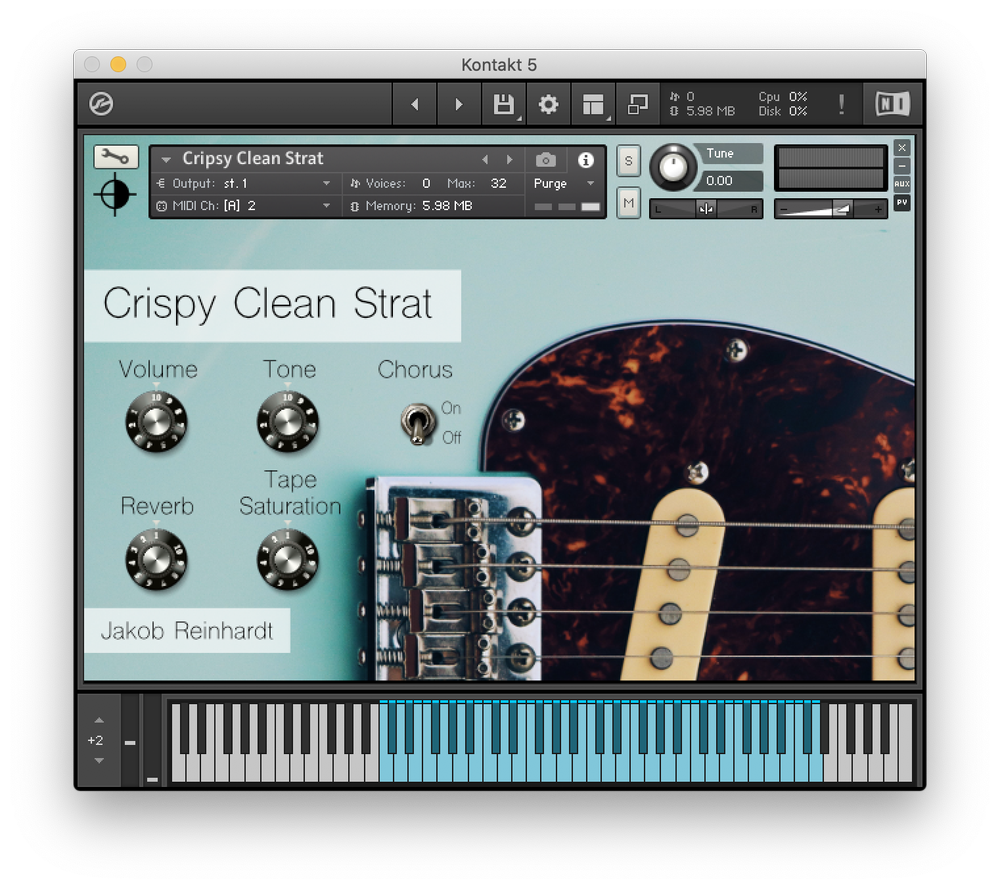Click the Kontakt logo icon in the toolbar
The height and width of the screenshot is (888, 1000).
point(101,103)
